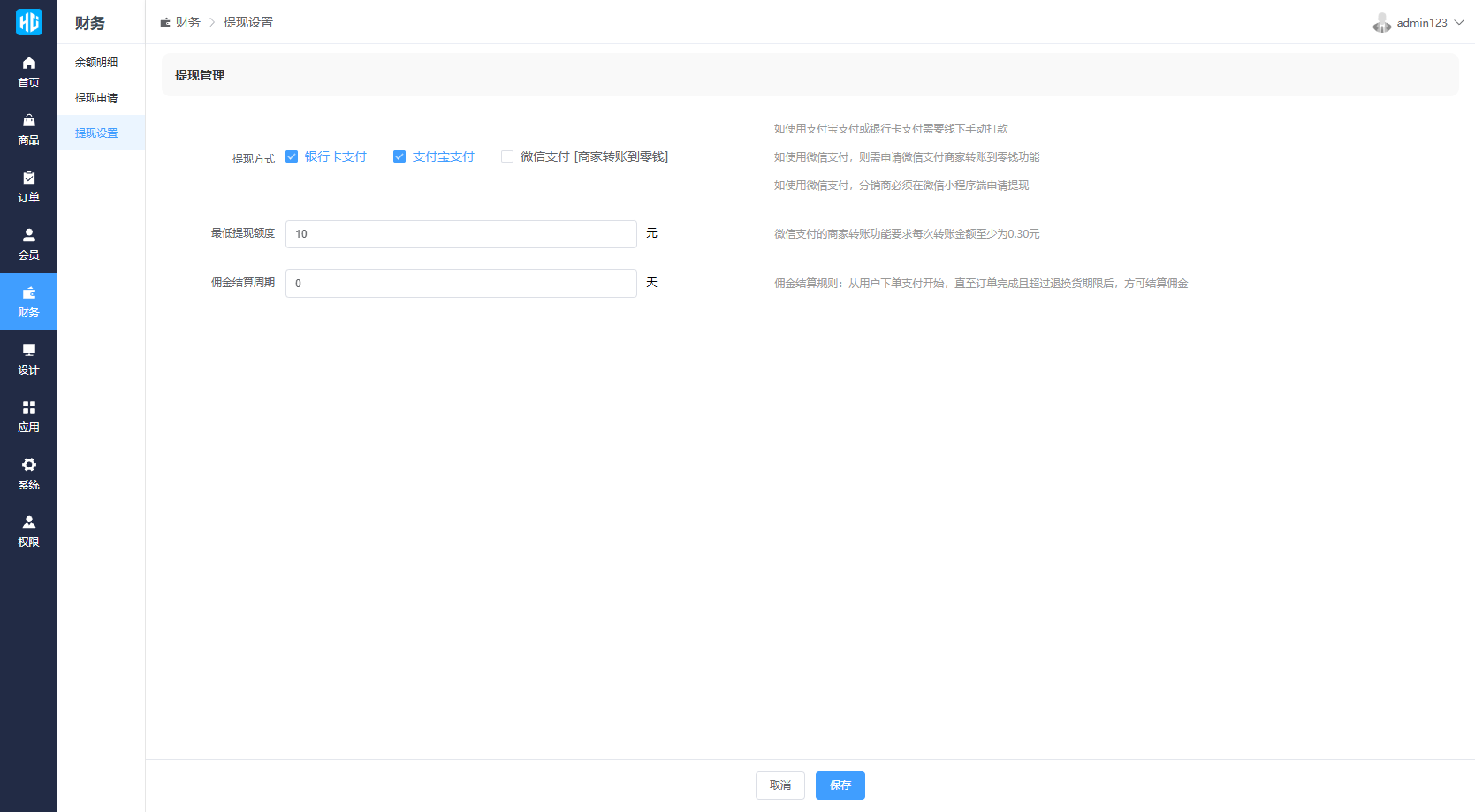Enable the 微信支付 checkbox
This screenshot has width=1475, height=812.
click(x=507, y=156)
